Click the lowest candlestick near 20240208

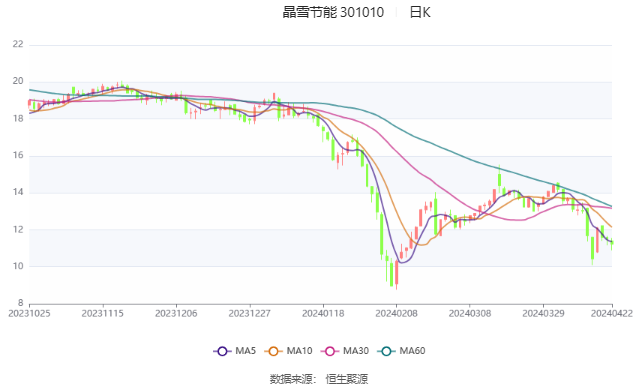pyautogui.click(x=396, y=273)
